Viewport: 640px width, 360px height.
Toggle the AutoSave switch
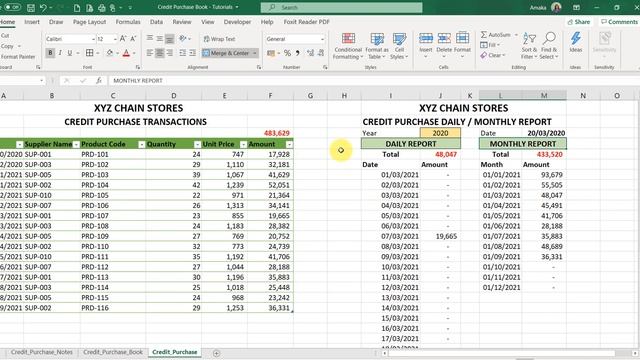click(12, 7)
